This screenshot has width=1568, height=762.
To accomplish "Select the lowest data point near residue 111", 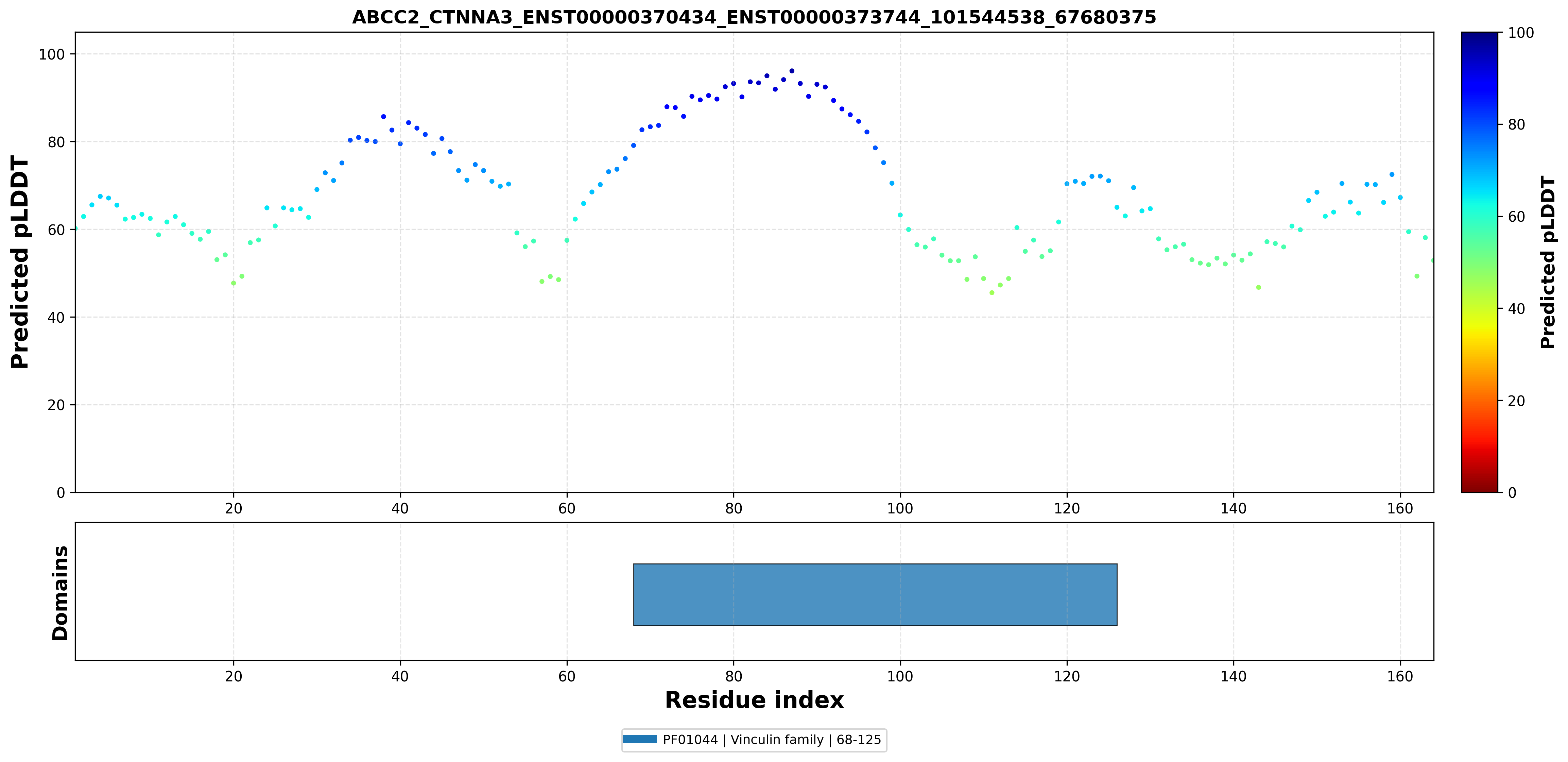I will click(x=992, y=292).
